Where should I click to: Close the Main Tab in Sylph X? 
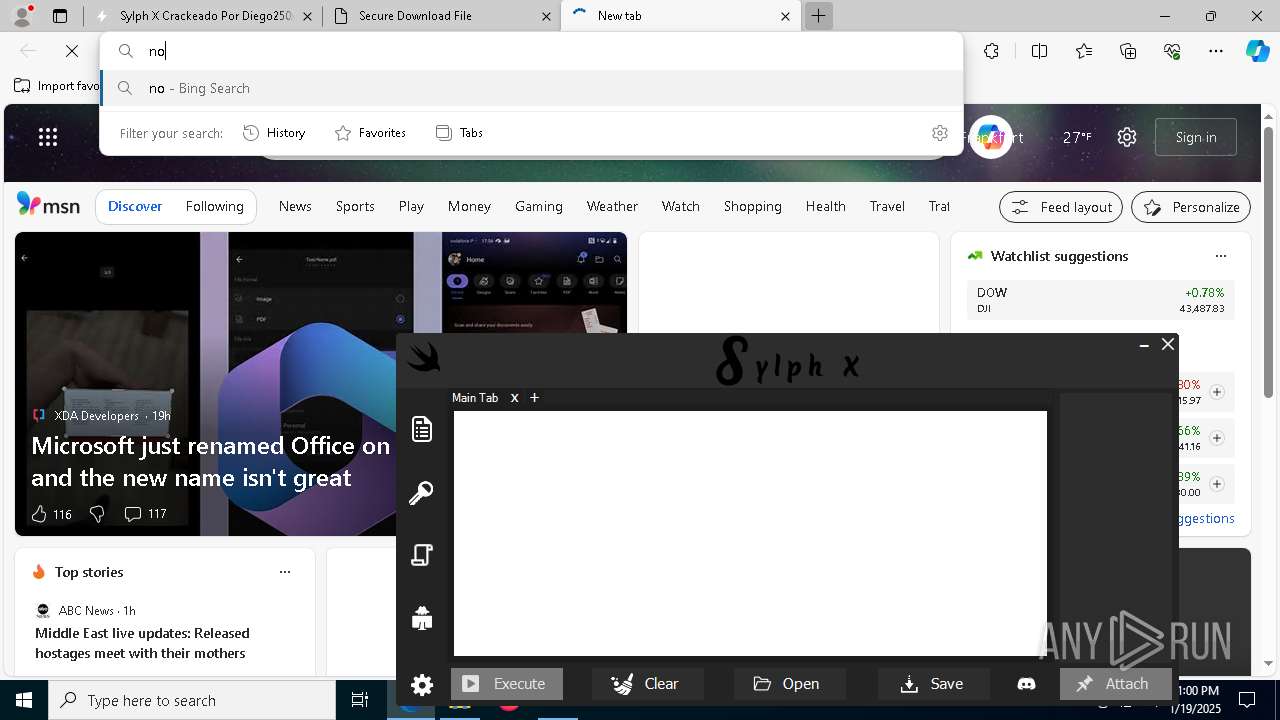[515, 398]
